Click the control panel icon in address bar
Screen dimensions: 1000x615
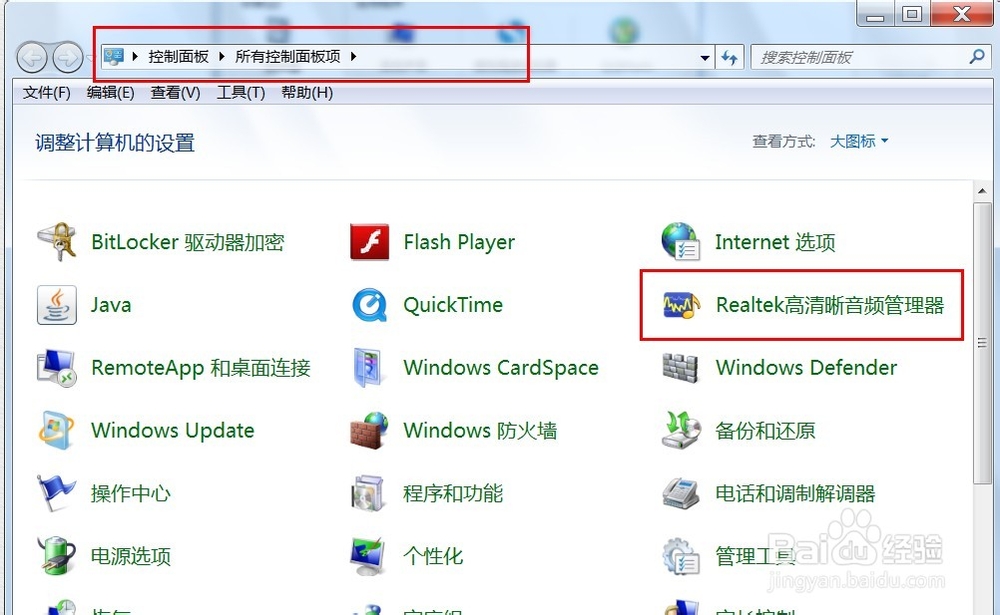point(114,57)
